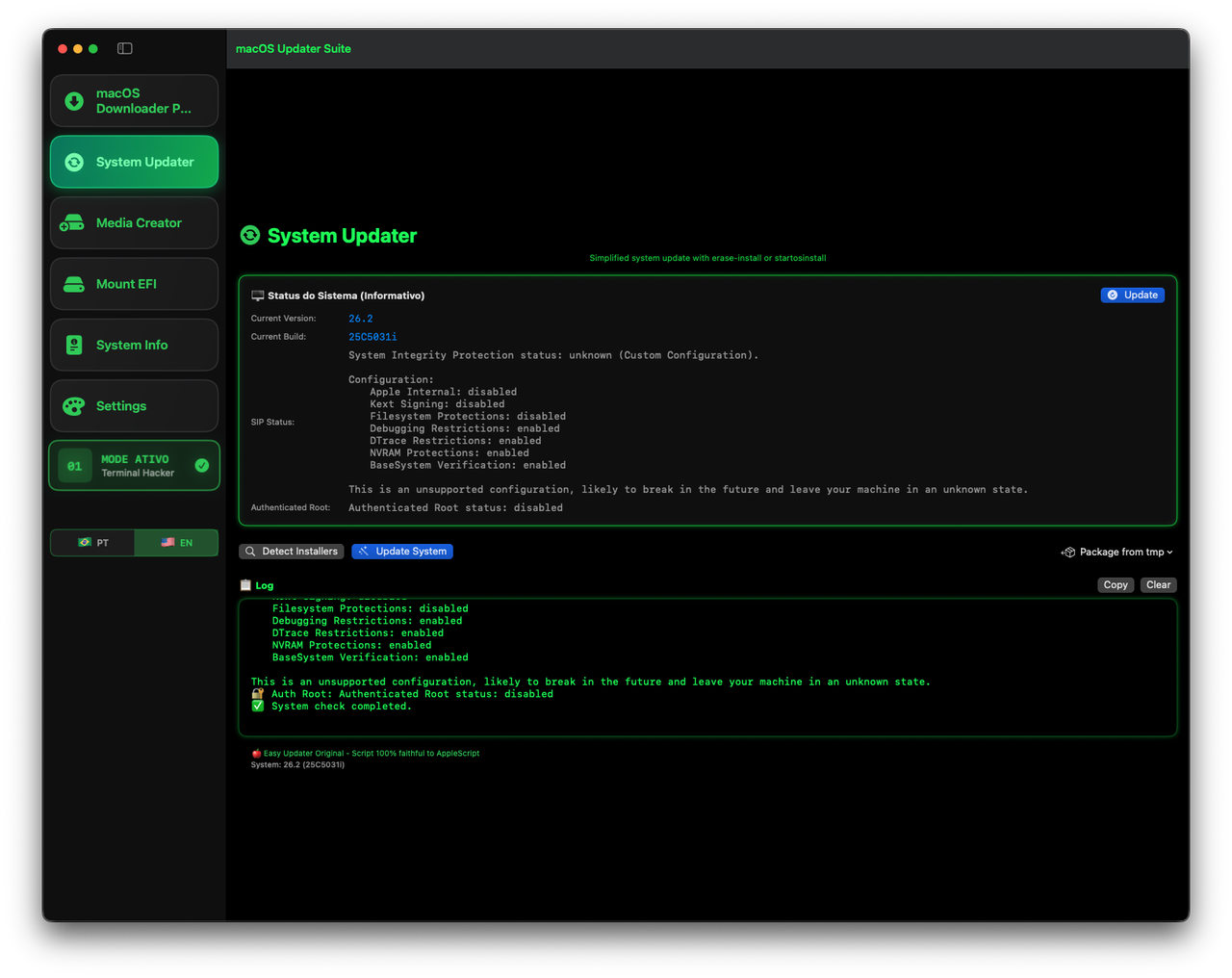
Task: Click the apple icon by Easy Updater Original
Action: pyautogui.click(x=256, y=754)
